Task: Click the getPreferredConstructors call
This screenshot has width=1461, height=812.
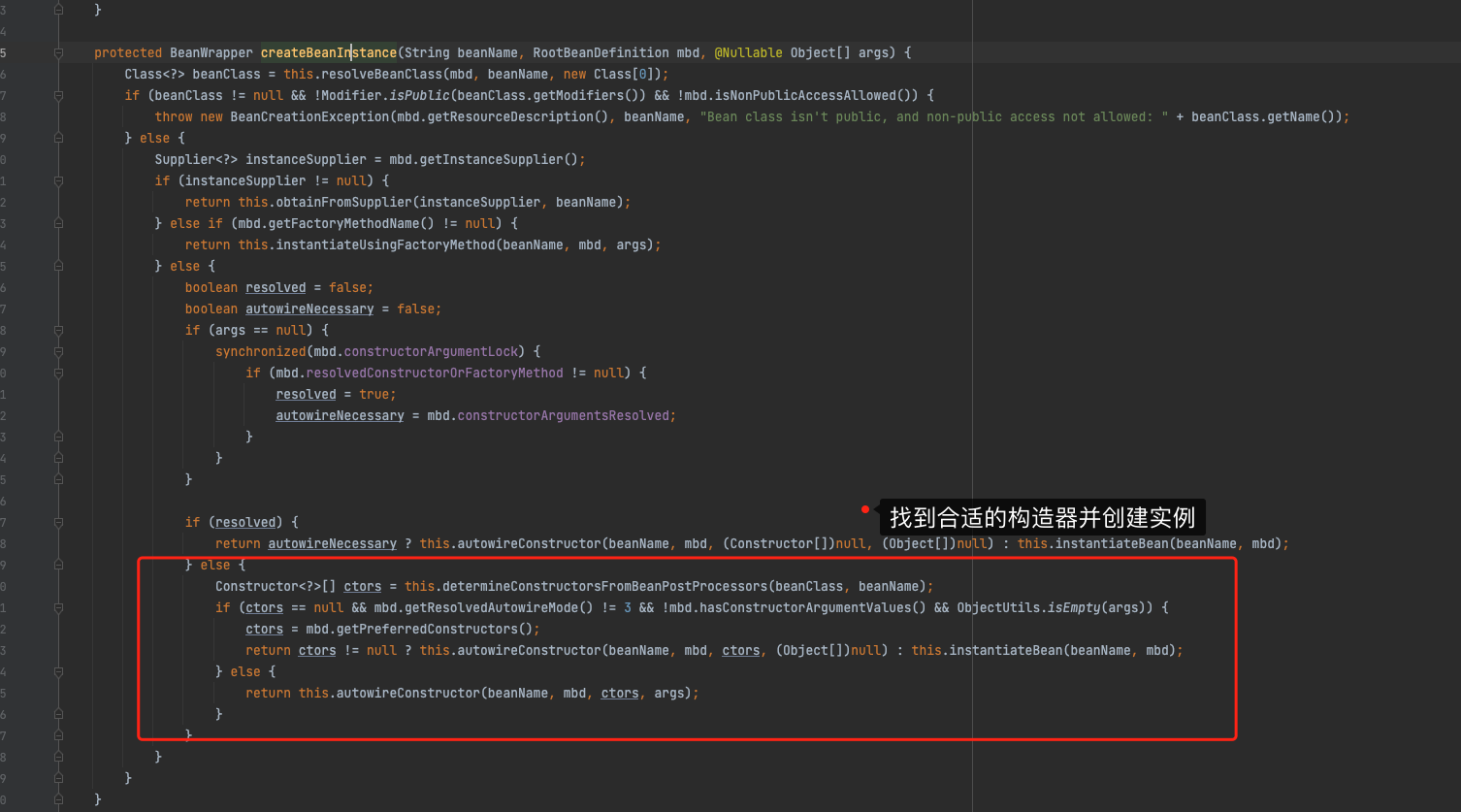Action: [428, 630]
